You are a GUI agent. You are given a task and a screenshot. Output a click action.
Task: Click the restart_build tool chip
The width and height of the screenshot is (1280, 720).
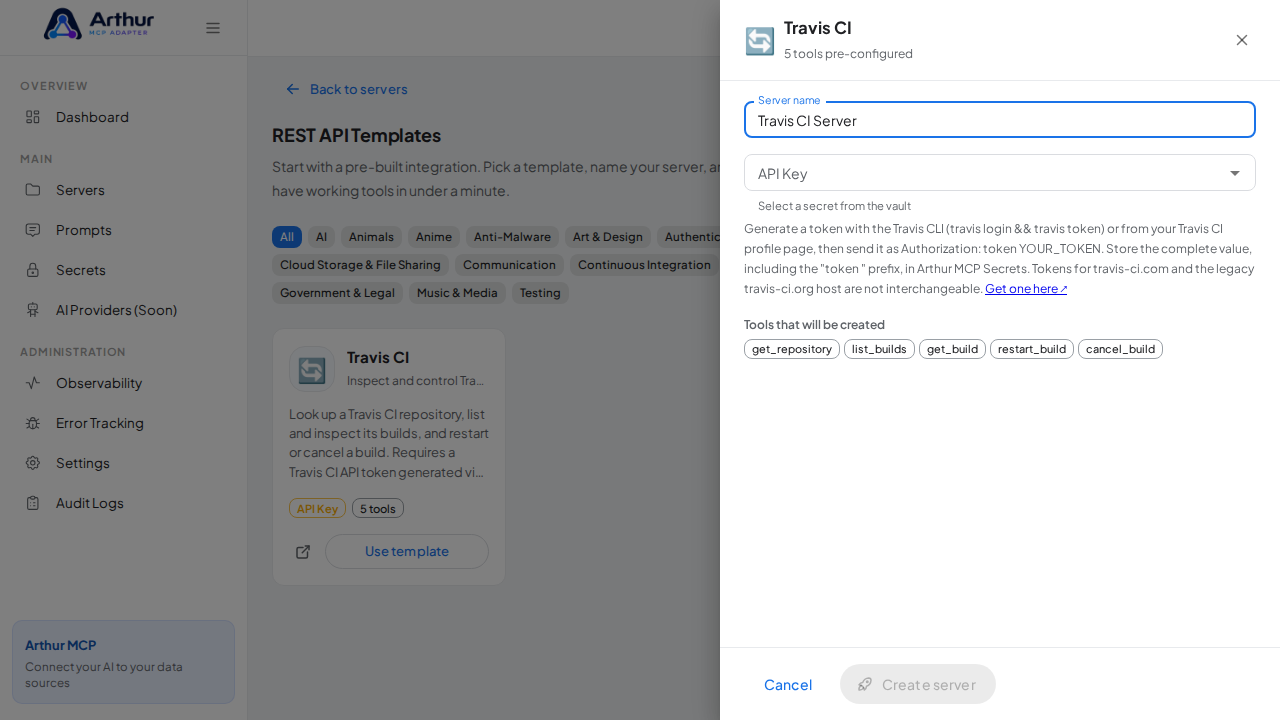point(1032,349)
